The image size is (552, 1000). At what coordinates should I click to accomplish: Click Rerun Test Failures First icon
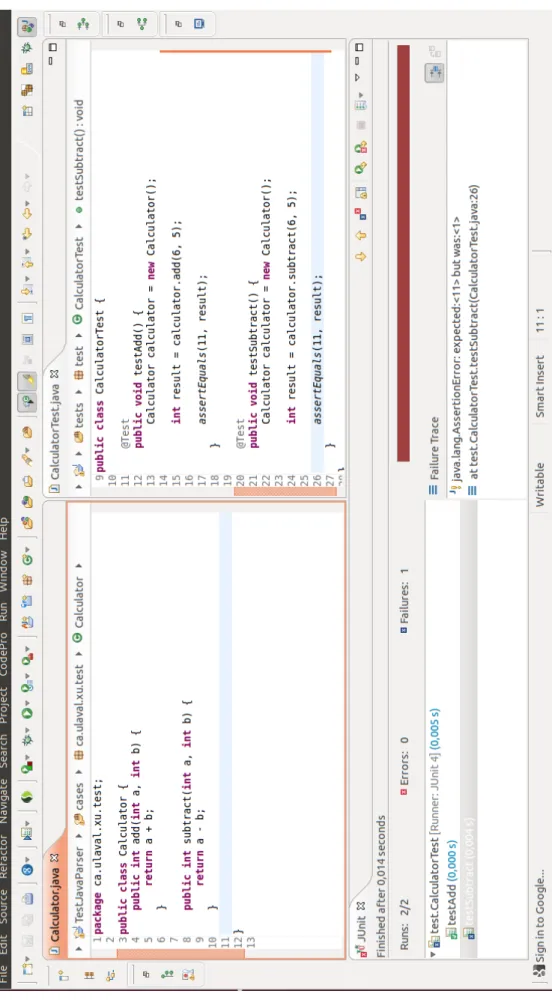[x=361, y=147]
